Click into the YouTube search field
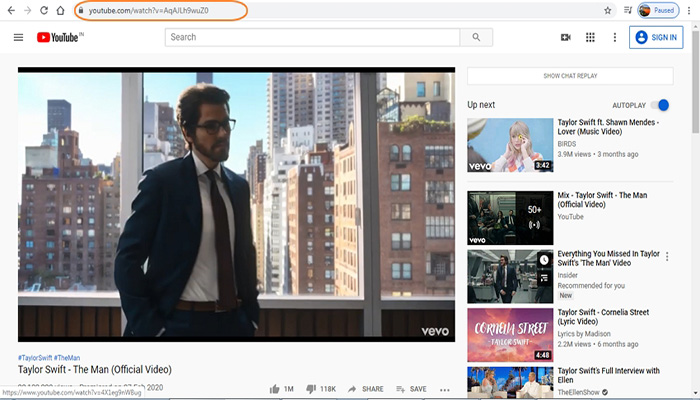700x400 pixels. tap(312, 38)
